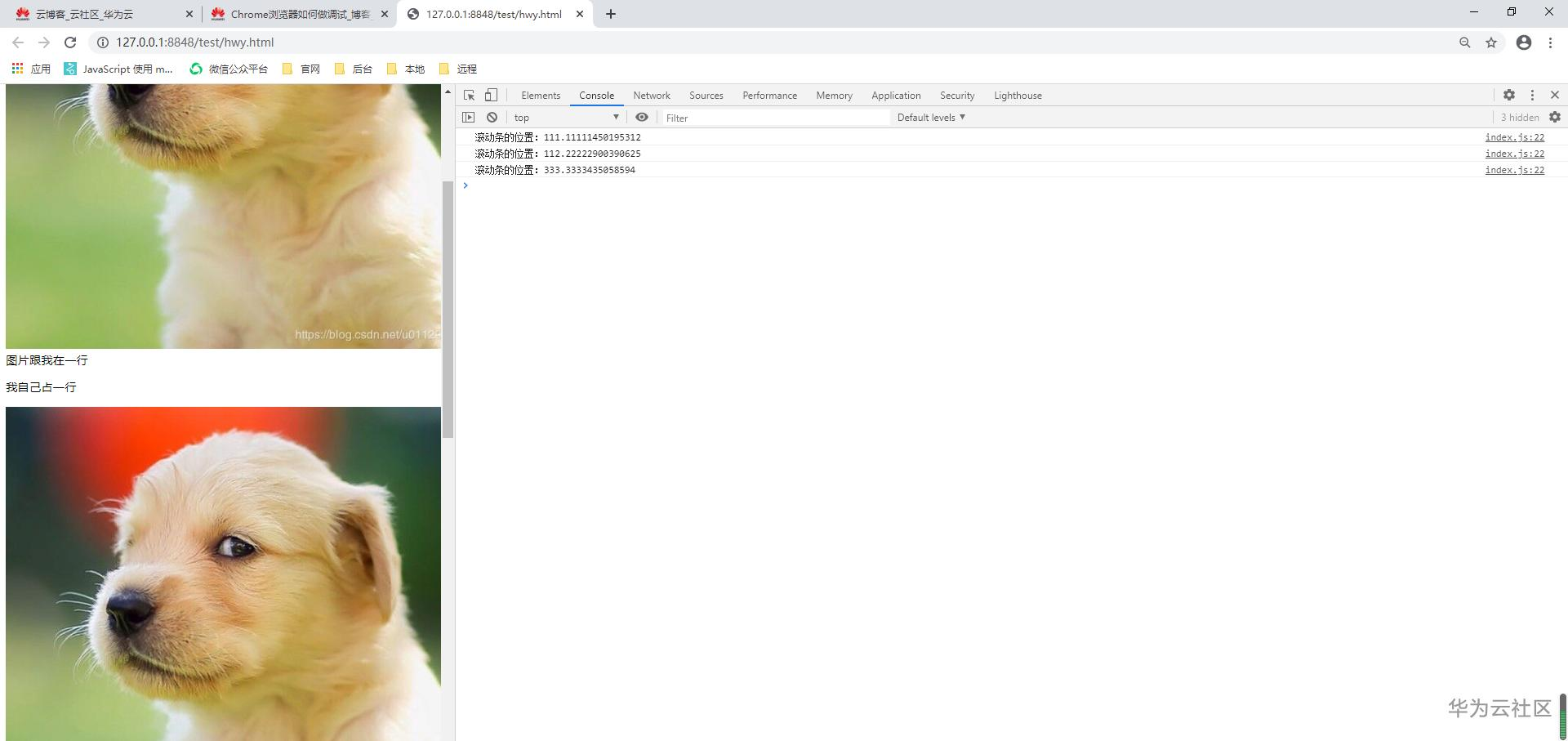
Task: Go forward to the next page
Action: [x=44, y=42]
